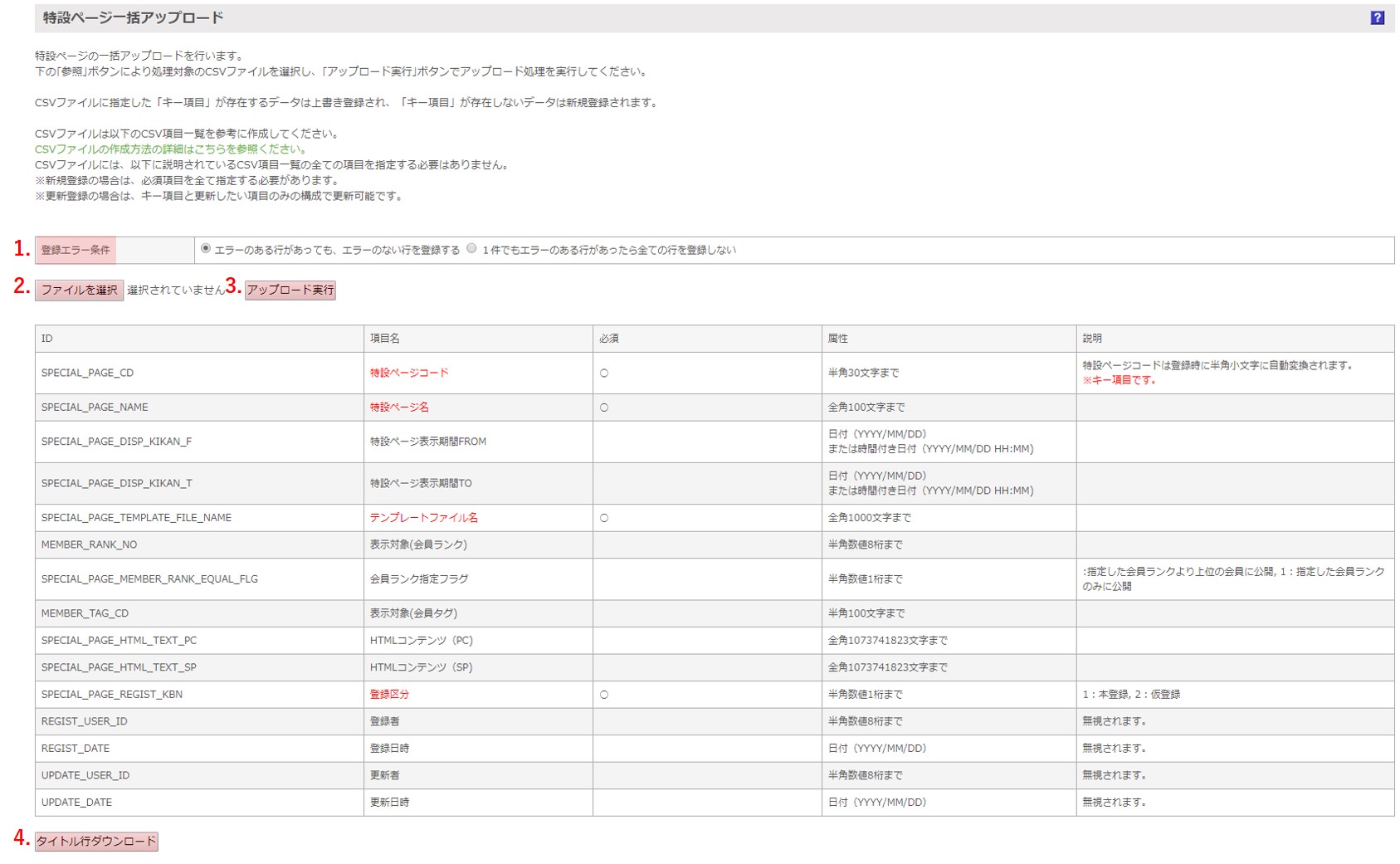Screen dimensions: 1400x864
Task: Select 'register rows without errors' radio option
Action: (x=206, y=249)
